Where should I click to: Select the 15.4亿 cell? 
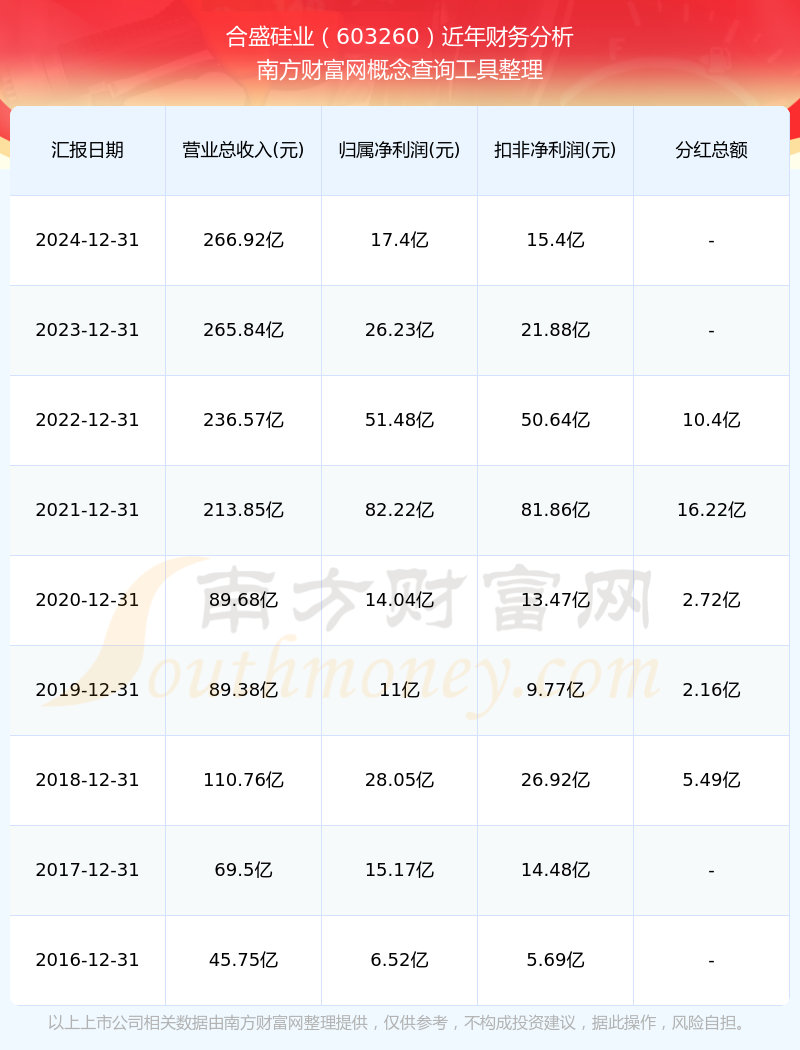point(556,240)
